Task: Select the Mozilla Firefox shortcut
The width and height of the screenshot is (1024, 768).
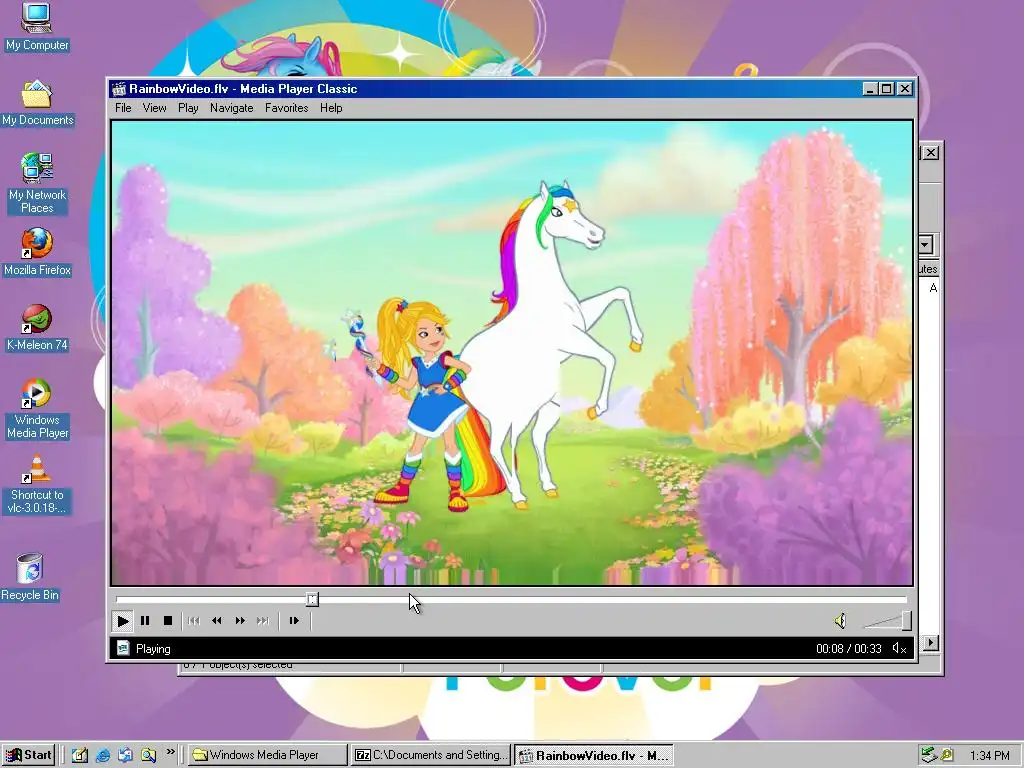Action: coord(37,253)
